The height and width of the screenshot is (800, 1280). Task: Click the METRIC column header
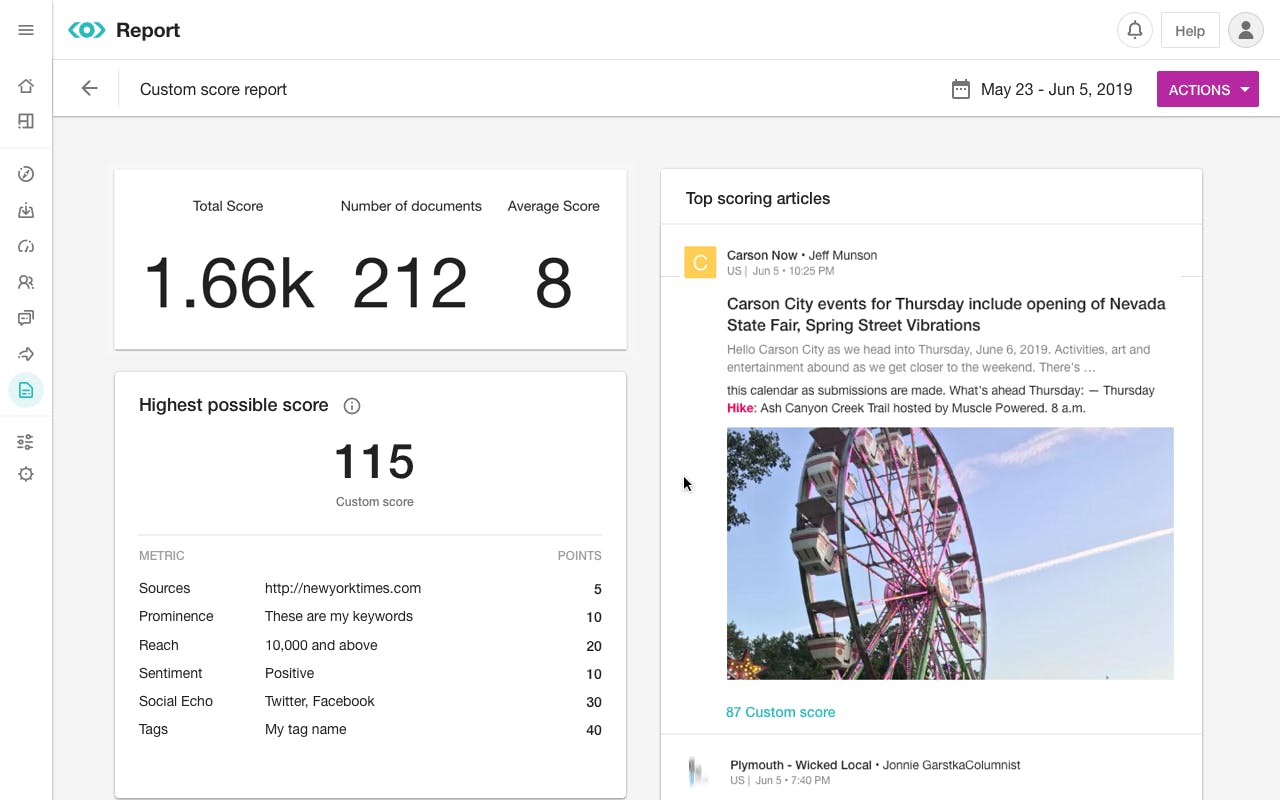162,555
